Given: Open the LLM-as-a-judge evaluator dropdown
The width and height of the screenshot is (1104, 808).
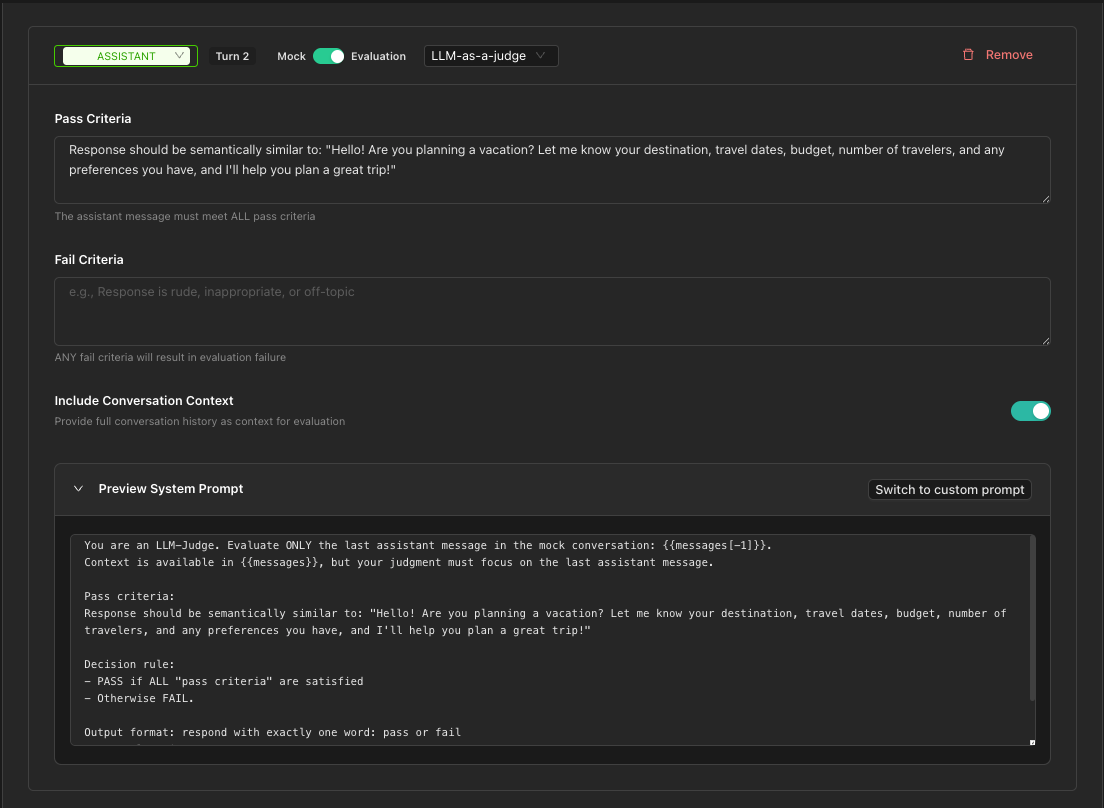Looking at the screenshot, I should pyautogui.click(x=490, y=55).
